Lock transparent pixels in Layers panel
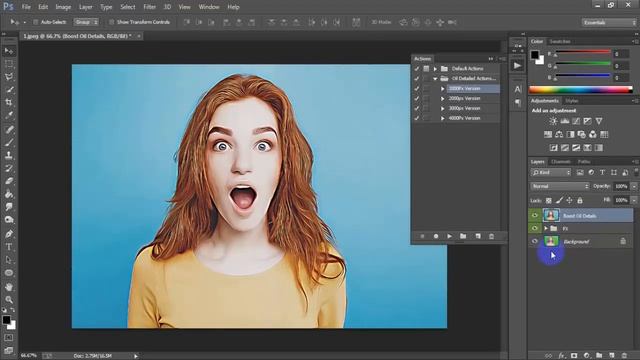This screenshot has height=360, width=640. 549,200
